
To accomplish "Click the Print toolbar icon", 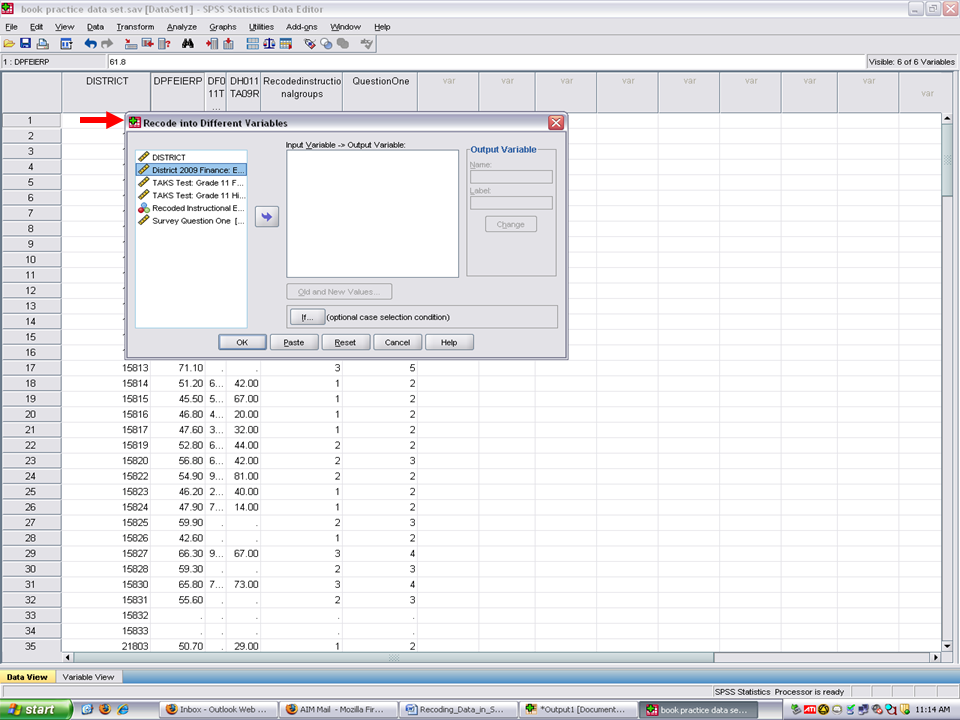I will (42, 44).
